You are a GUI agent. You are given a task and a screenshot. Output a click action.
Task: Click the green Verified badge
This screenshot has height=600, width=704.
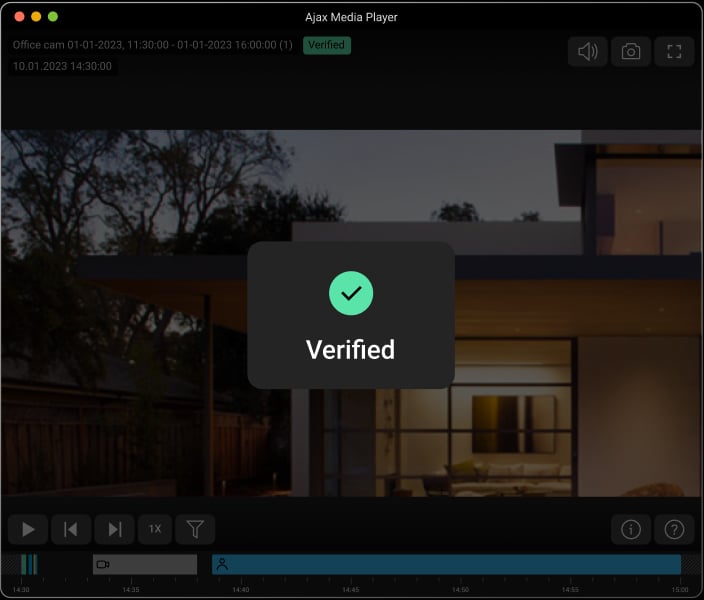pyautogui.click(x=326, y=45)
